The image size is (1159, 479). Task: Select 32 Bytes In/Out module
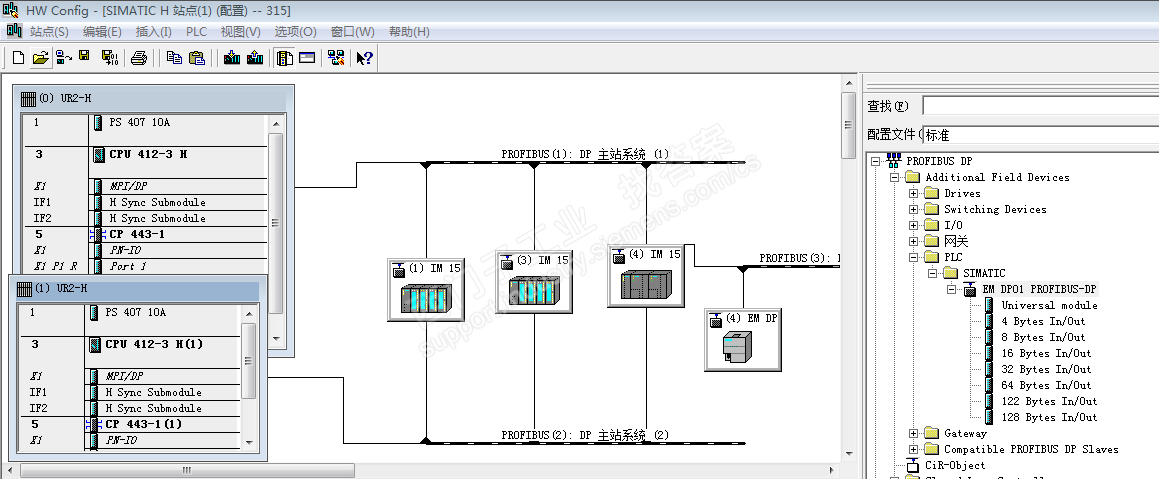tap(1046, 370)
